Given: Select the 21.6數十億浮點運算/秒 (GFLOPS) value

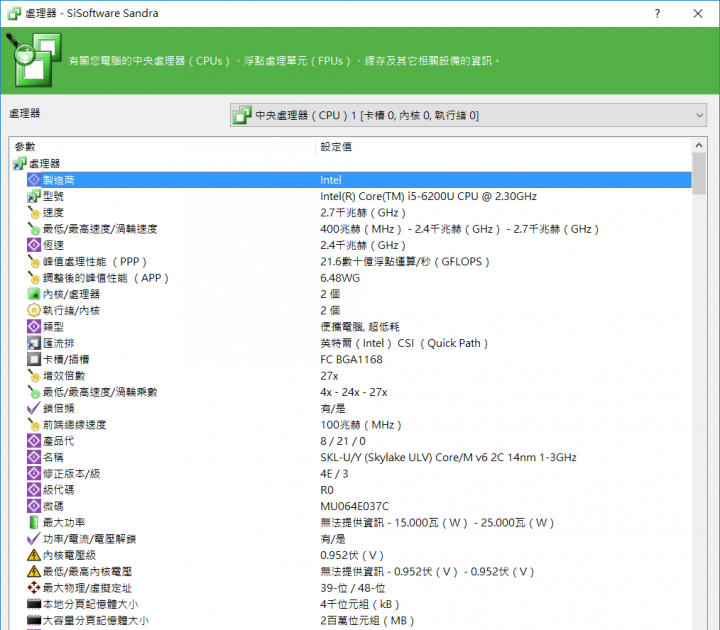Looking at the screenshot, I should tap(405, 262).
